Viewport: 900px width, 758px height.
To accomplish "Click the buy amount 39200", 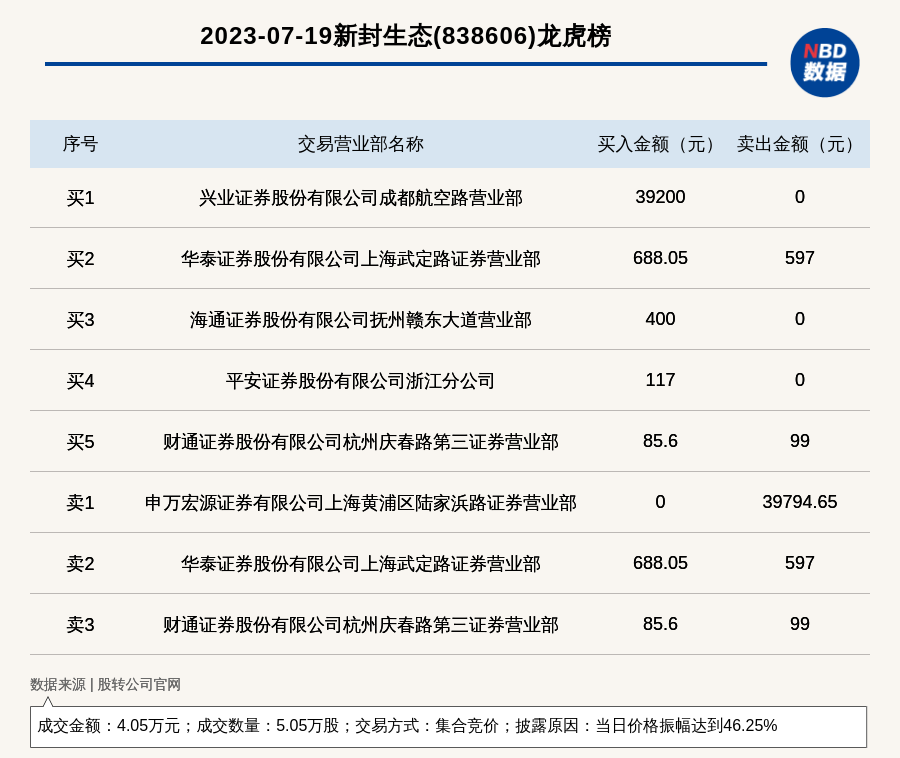I will point(660,197).
